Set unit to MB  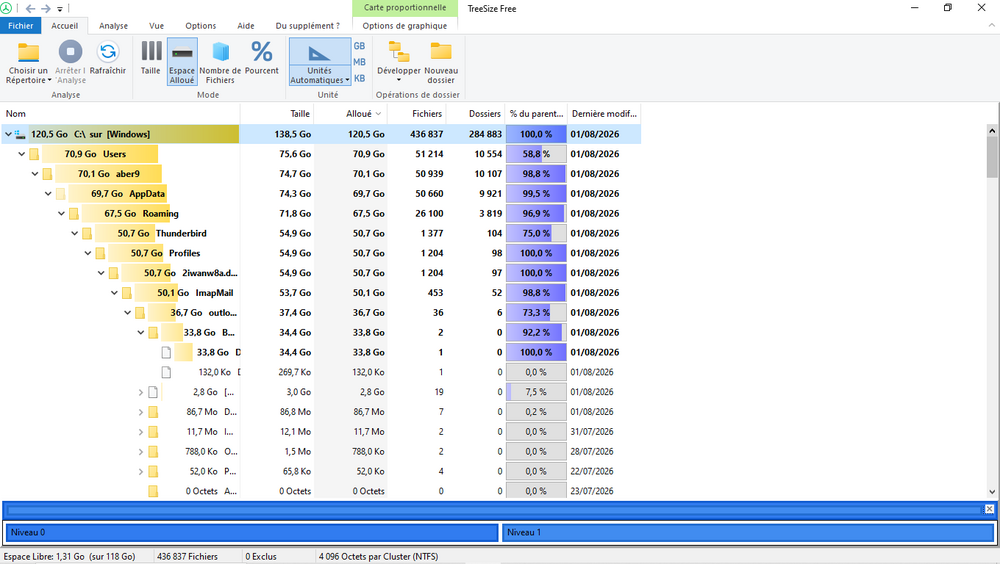click(x=360, y=62)
